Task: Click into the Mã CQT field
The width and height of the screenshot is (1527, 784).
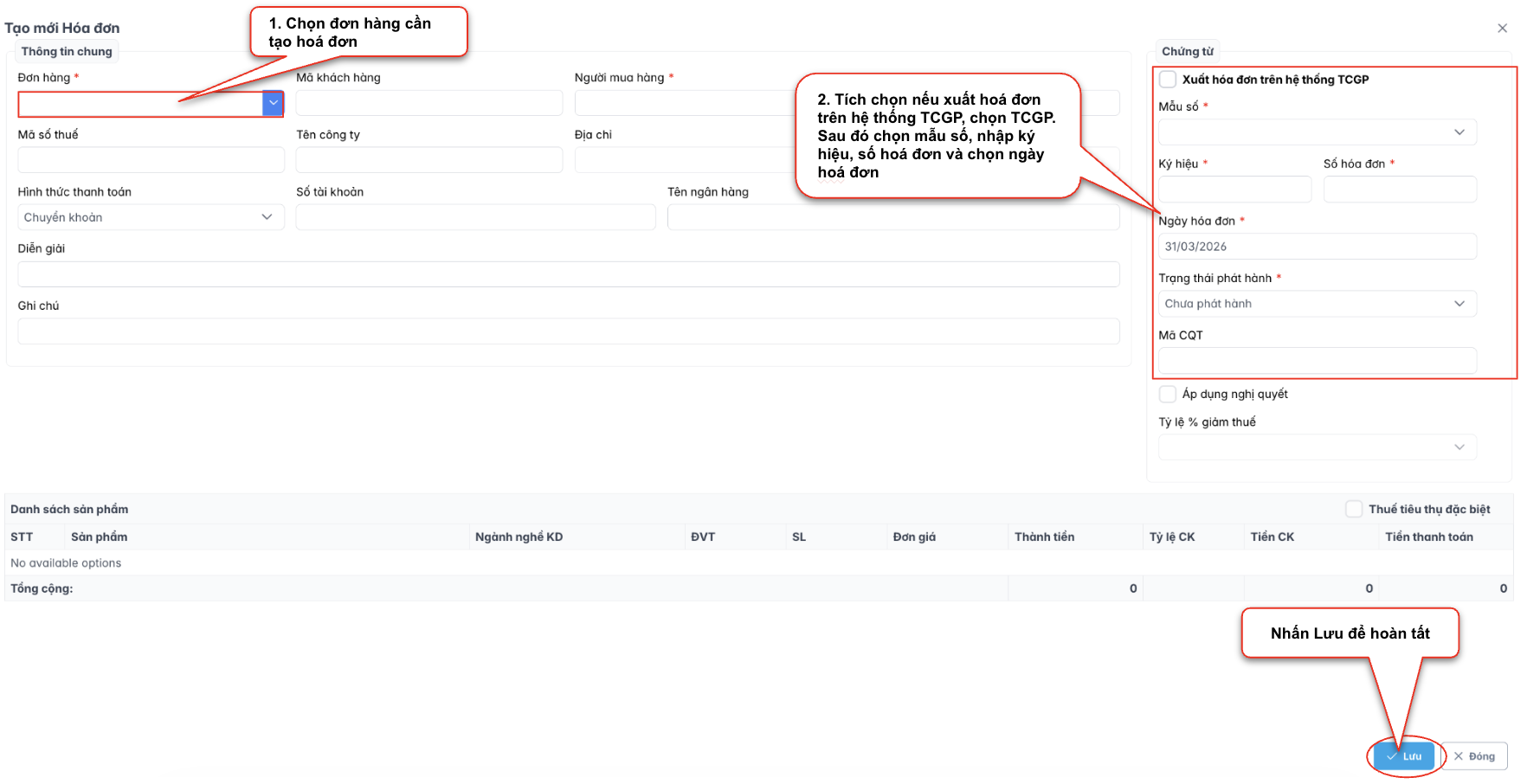Action: [x=1317, y=361]
